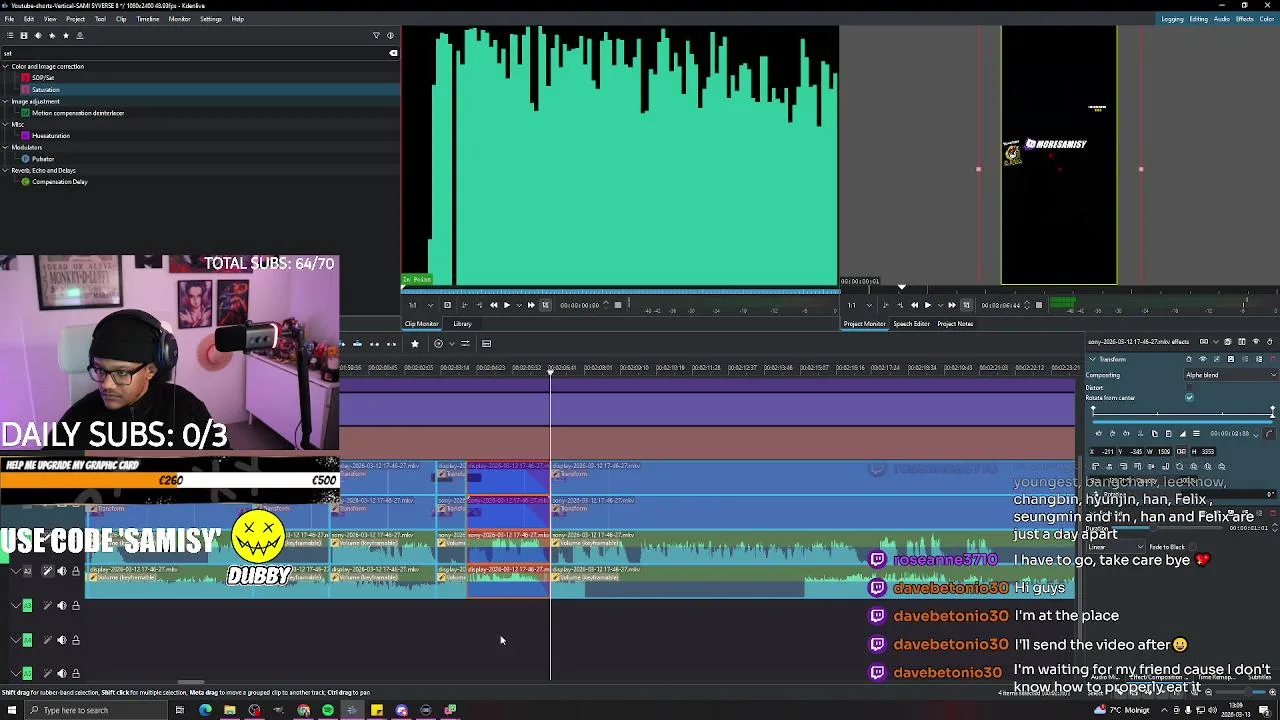Open Compositing Alpha blend dropdown
The width and height of the screenshot is (1280, 720).
click(1231, 375)
